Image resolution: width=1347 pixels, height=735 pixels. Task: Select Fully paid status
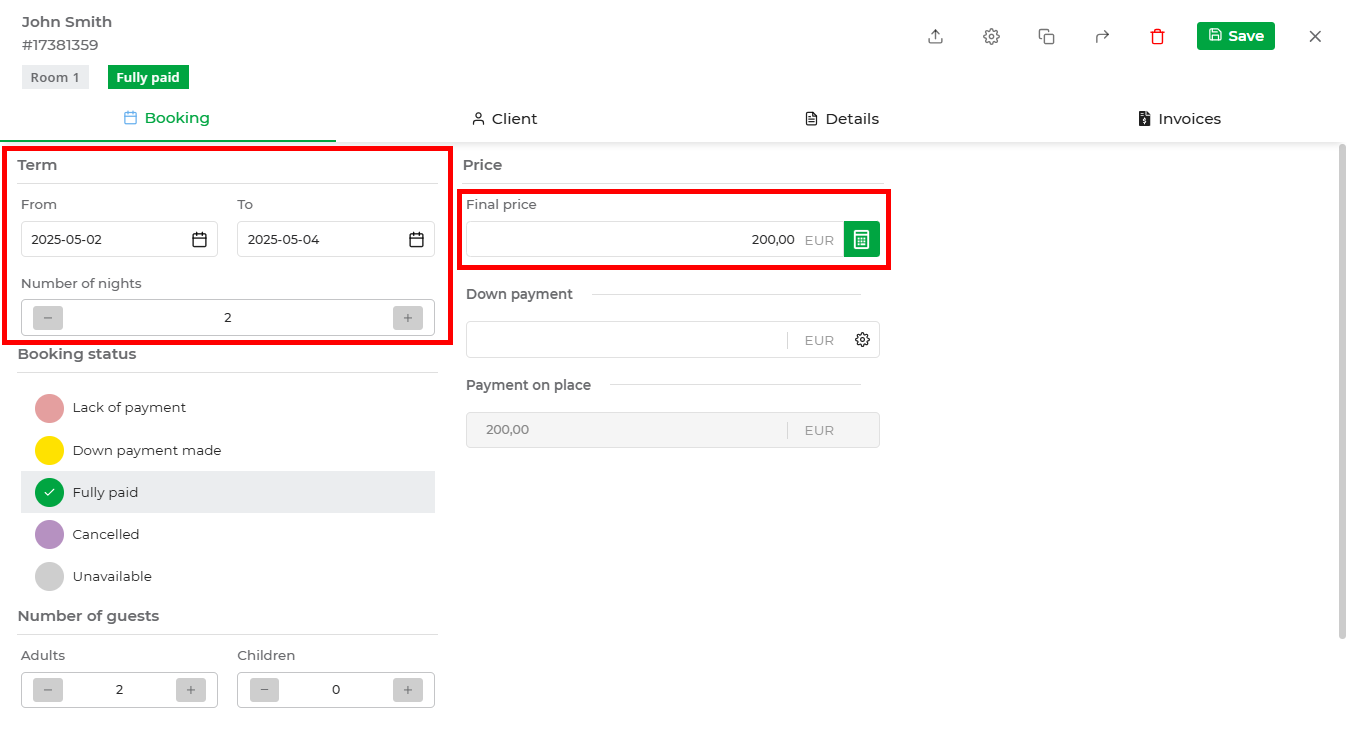[x=228, y=492]
